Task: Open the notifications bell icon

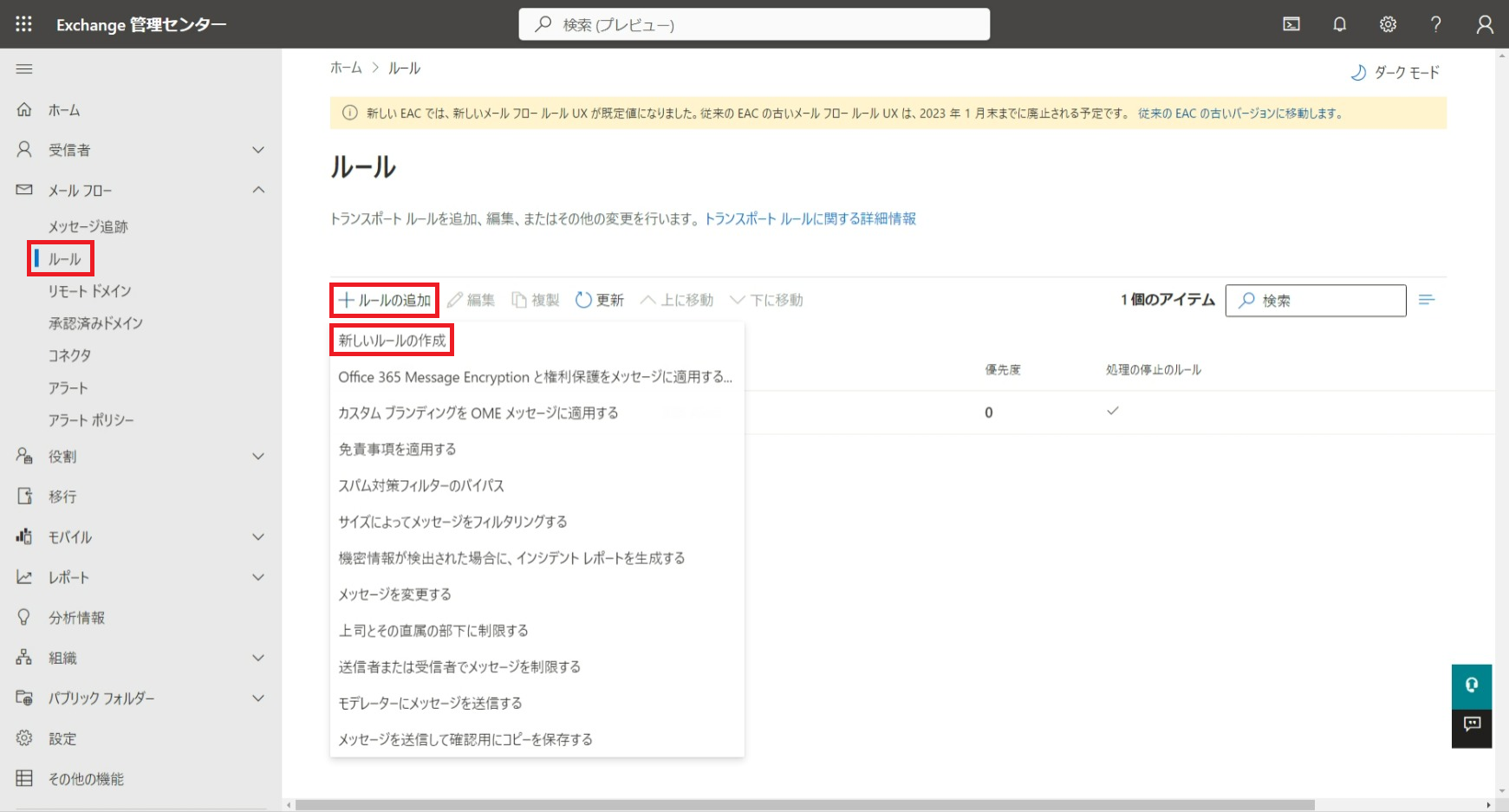Action: click(x=1339, y=24)
